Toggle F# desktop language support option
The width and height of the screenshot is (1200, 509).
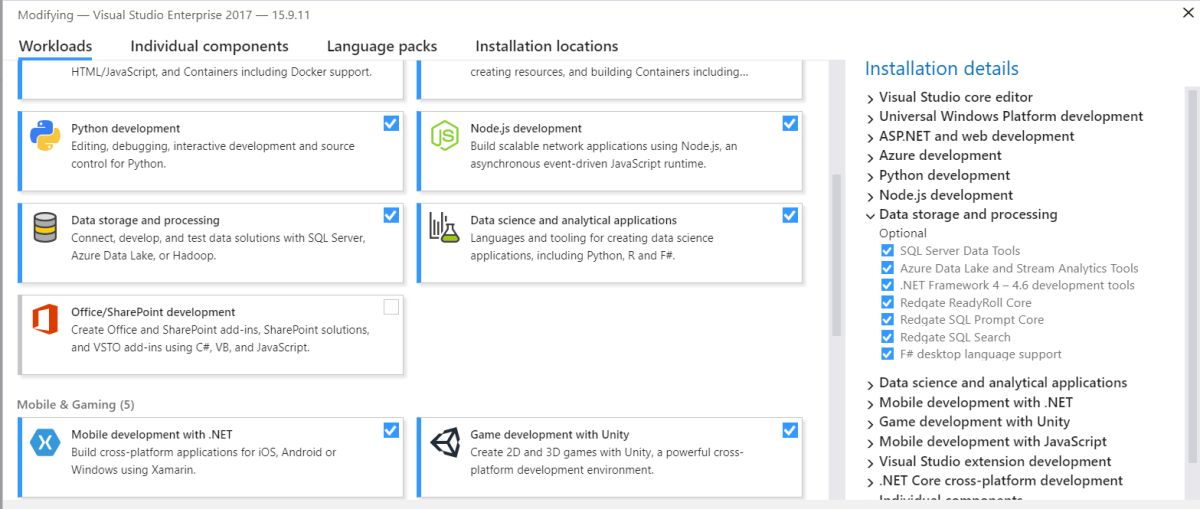coord(887,354)
